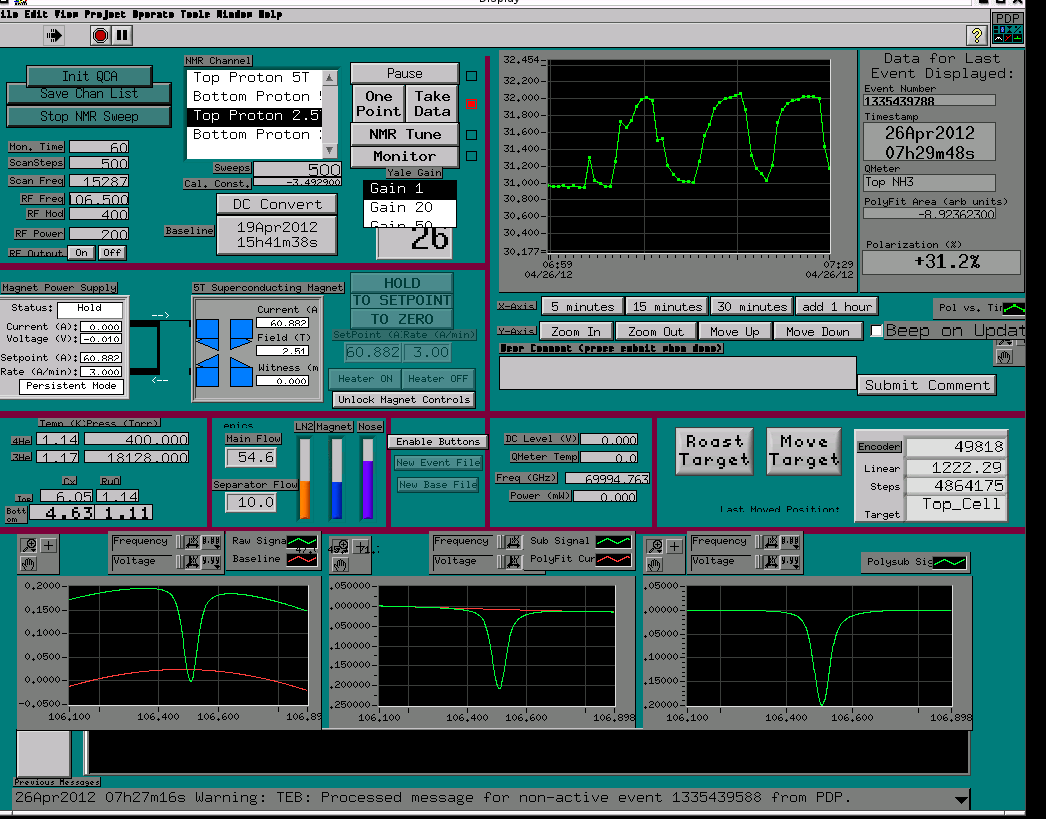Click the Baseline plot legend swatch

coord(302,560)
